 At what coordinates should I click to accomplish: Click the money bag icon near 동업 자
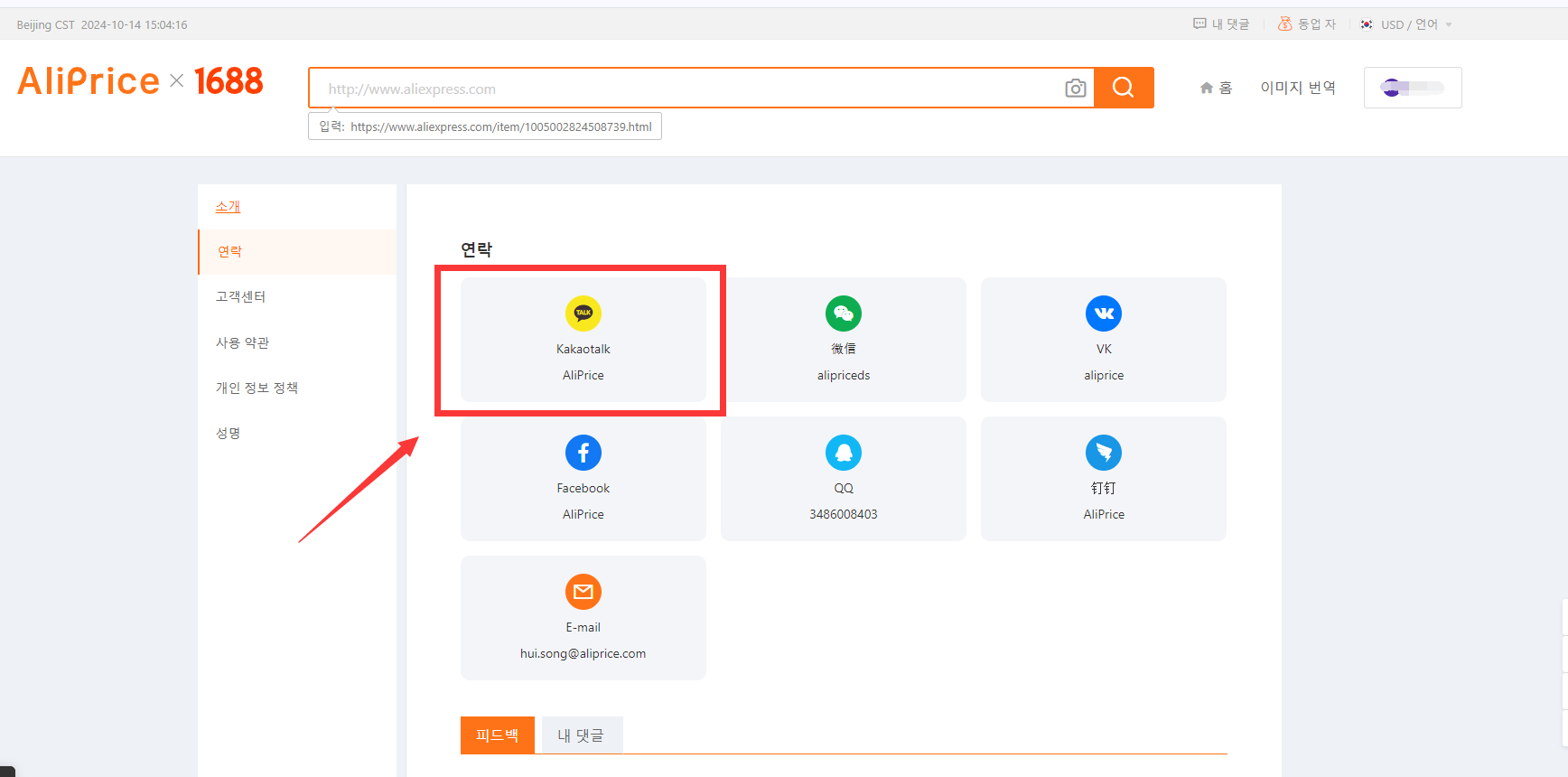click(x=1284, y=24)
